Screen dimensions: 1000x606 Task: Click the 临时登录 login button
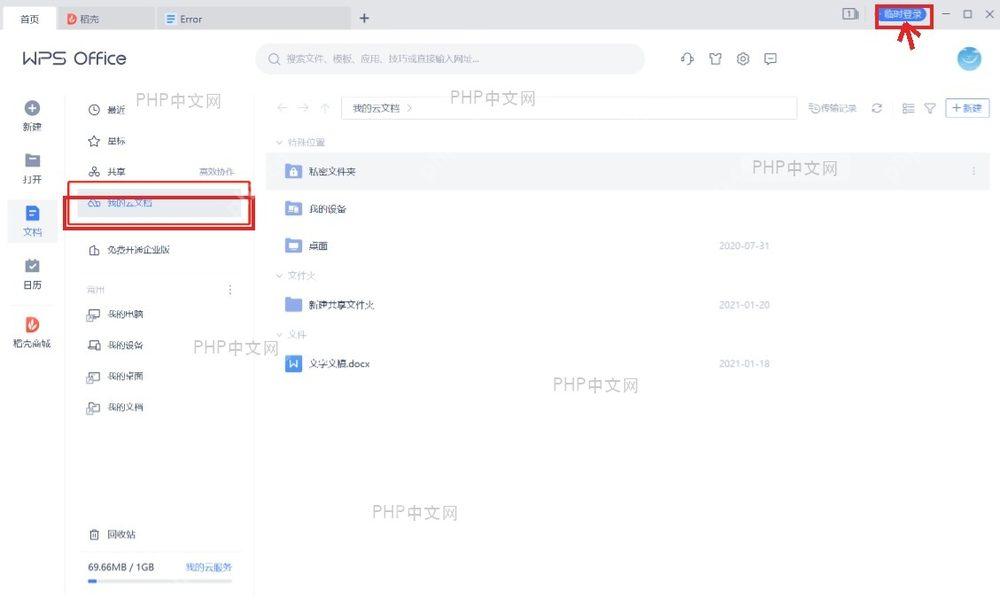904,15
